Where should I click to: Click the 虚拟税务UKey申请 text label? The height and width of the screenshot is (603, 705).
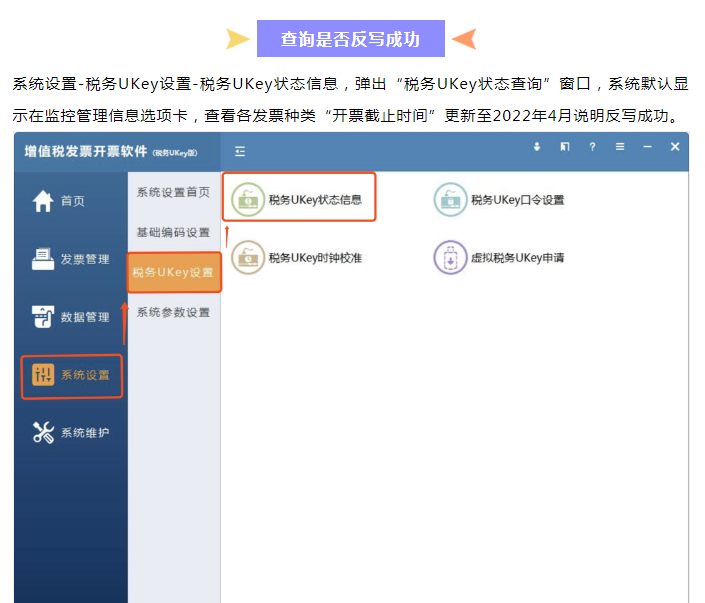[x=518, y=258]
